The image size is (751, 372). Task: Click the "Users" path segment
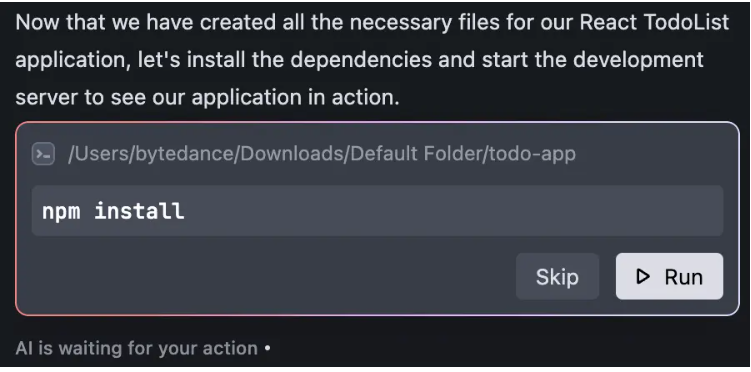(x=101, y=154)
